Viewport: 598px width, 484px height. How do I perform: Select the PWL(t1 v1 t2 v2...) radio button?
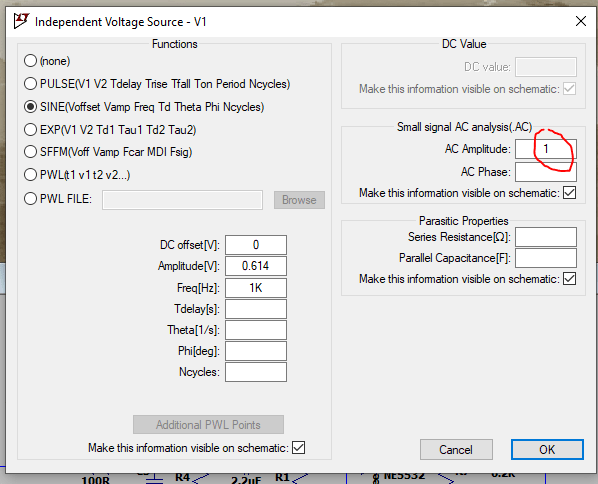pos(30,175)
